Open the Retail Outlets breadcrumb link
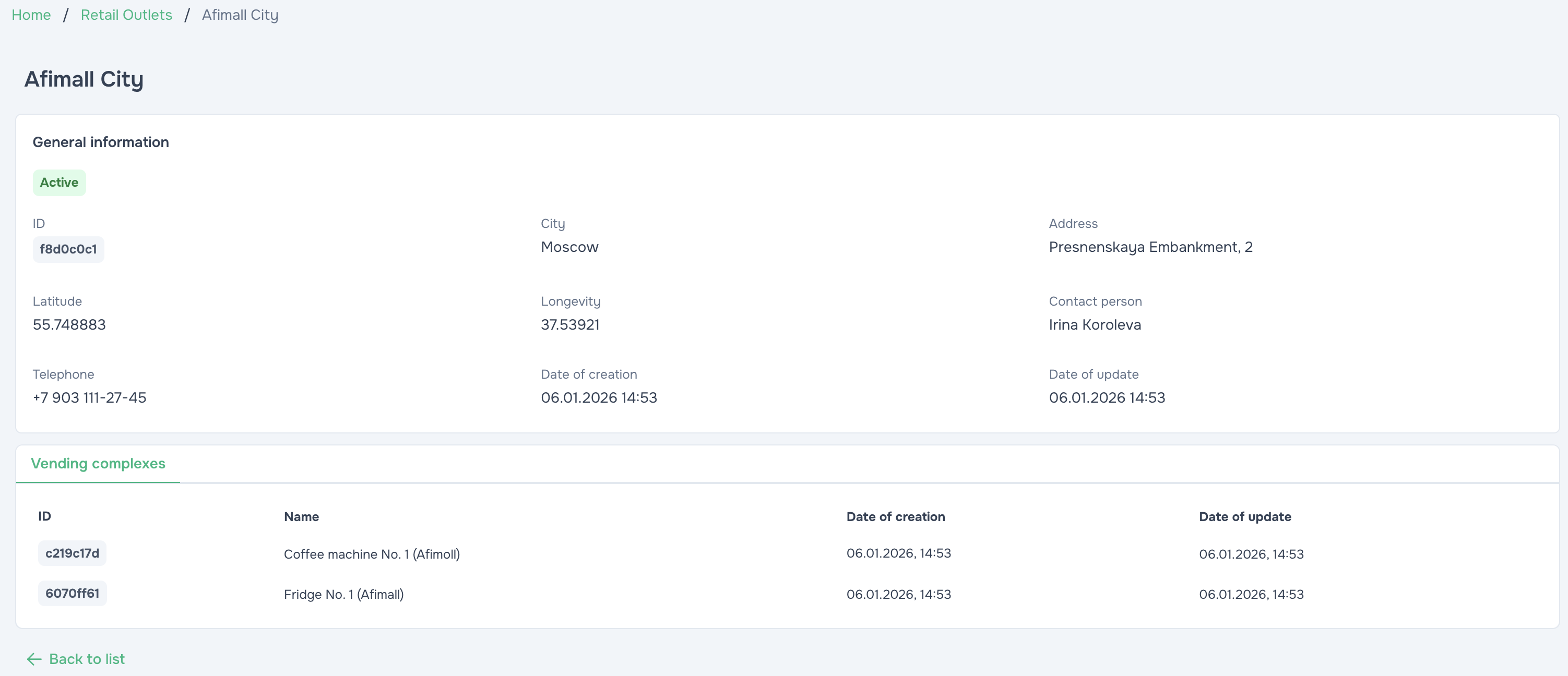Viewport: 1568px width, 676px height. tap(126, 15)
